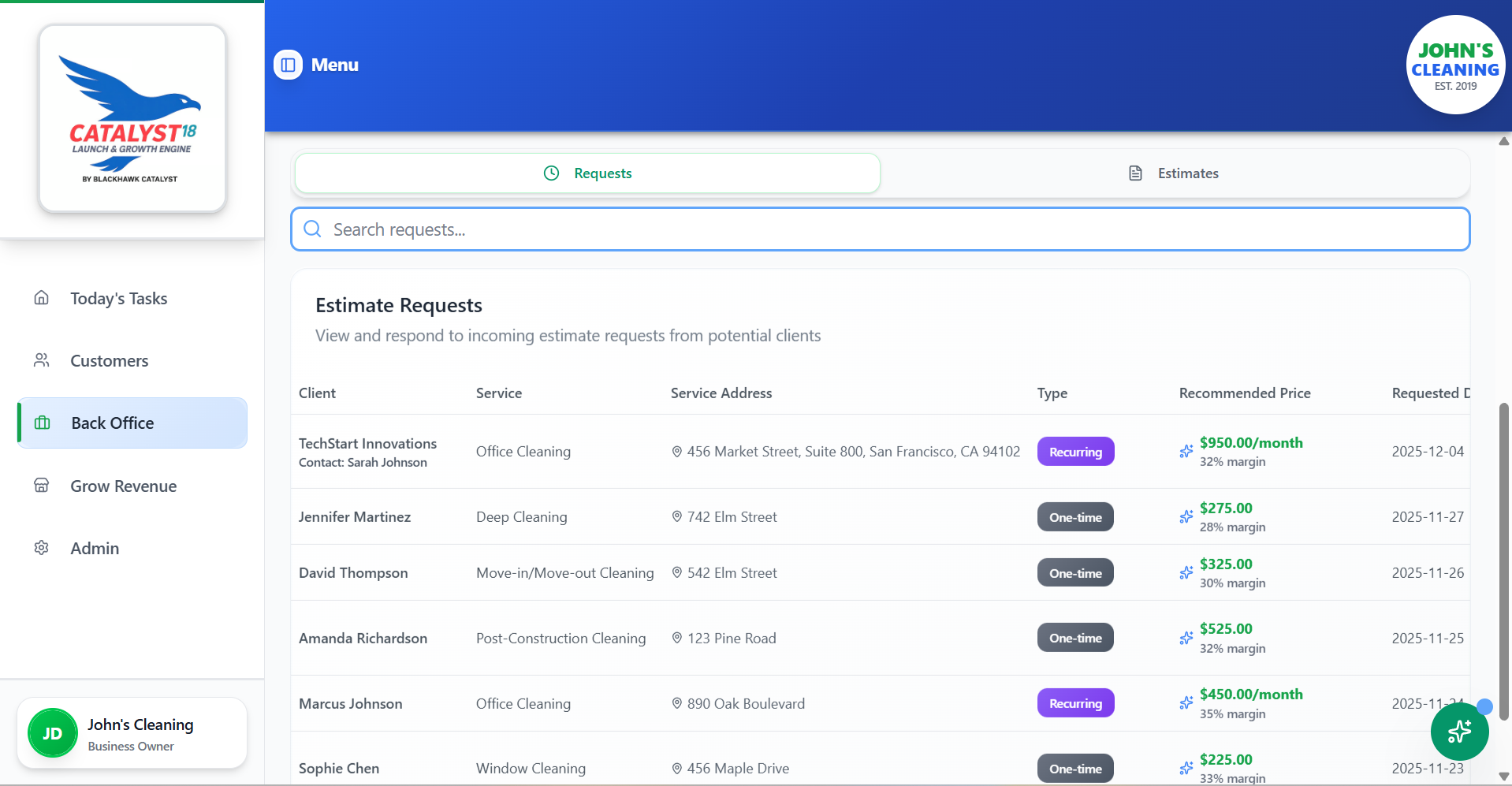Click the location pin beside 742 Elm Street
Screen dimensions: 1512x786
[676, 516]
